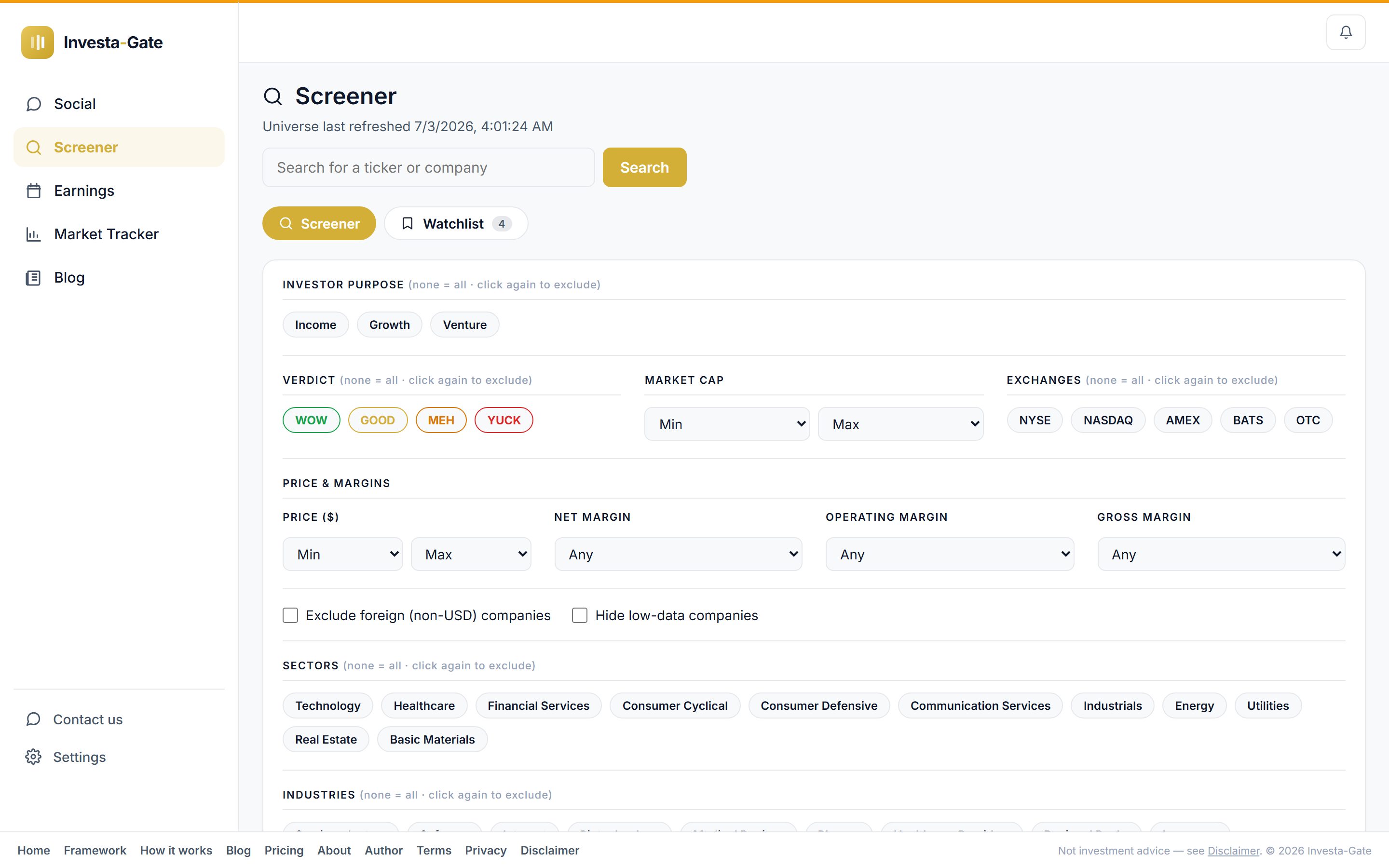Select the Financial Services sector chip
This screenshot has height=868, width=1389.
click(x=538, y=705)
